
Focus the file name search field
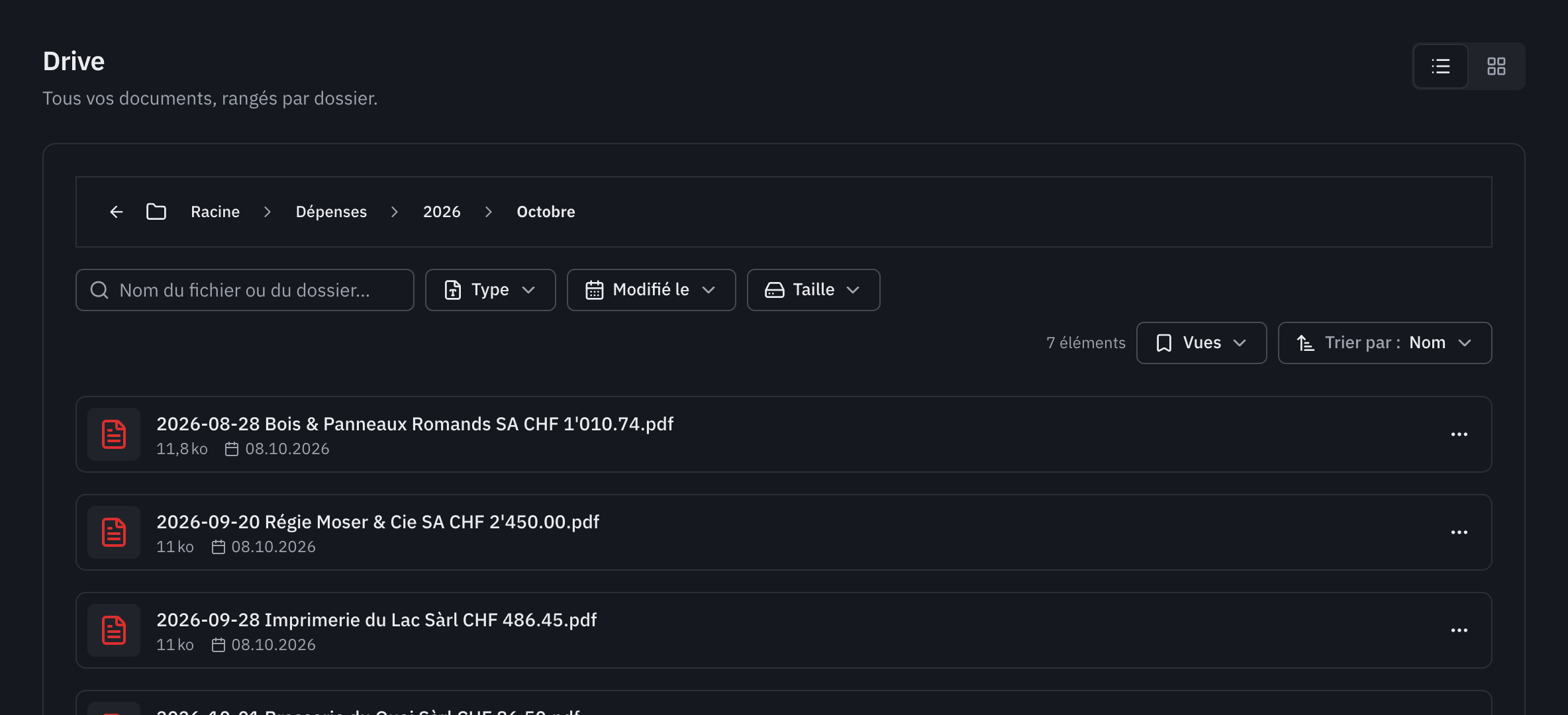[245, 290]
